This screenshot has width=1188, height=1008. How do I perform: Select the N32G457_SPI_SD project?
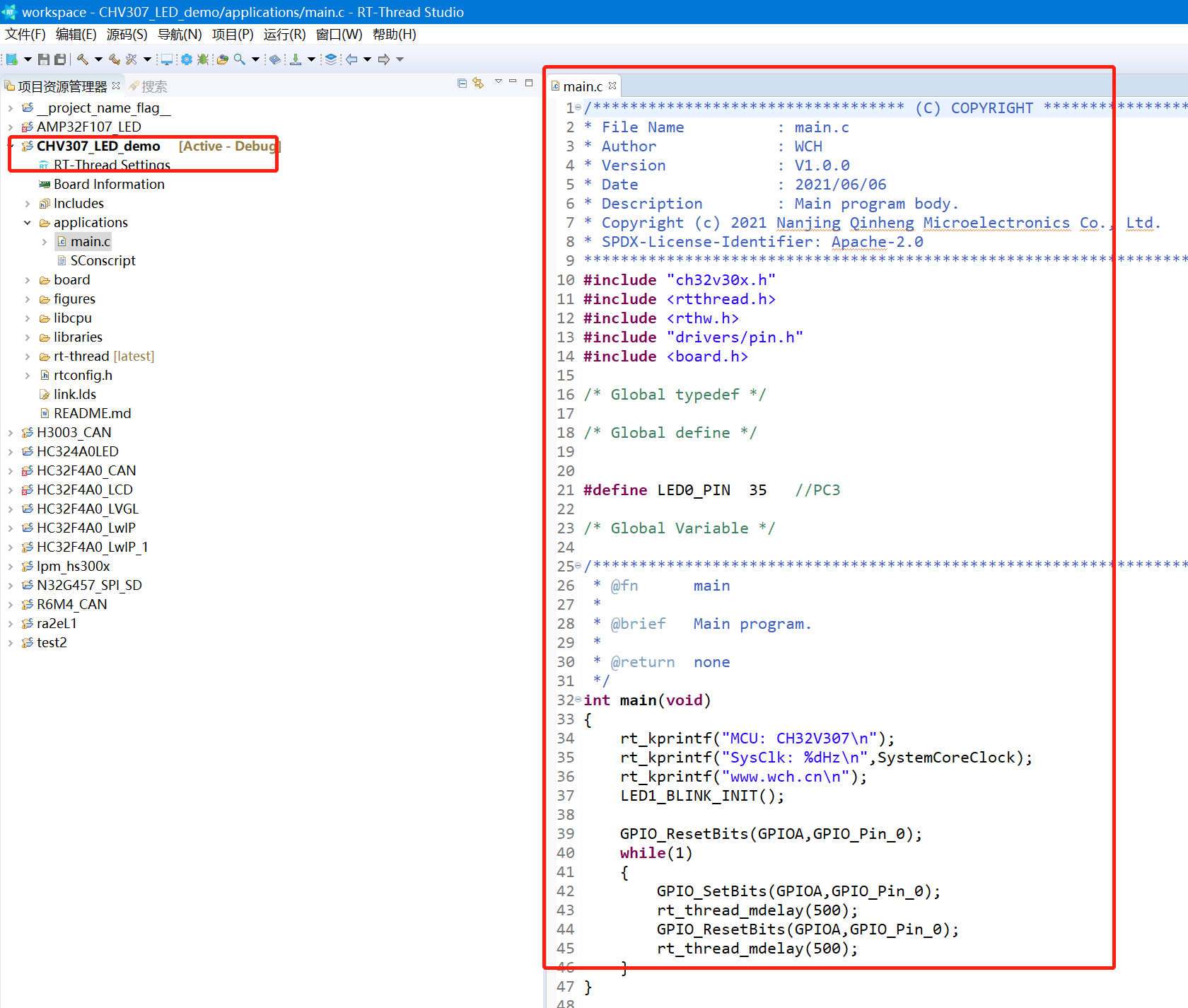pyautogui.click(x=81, y=585)
